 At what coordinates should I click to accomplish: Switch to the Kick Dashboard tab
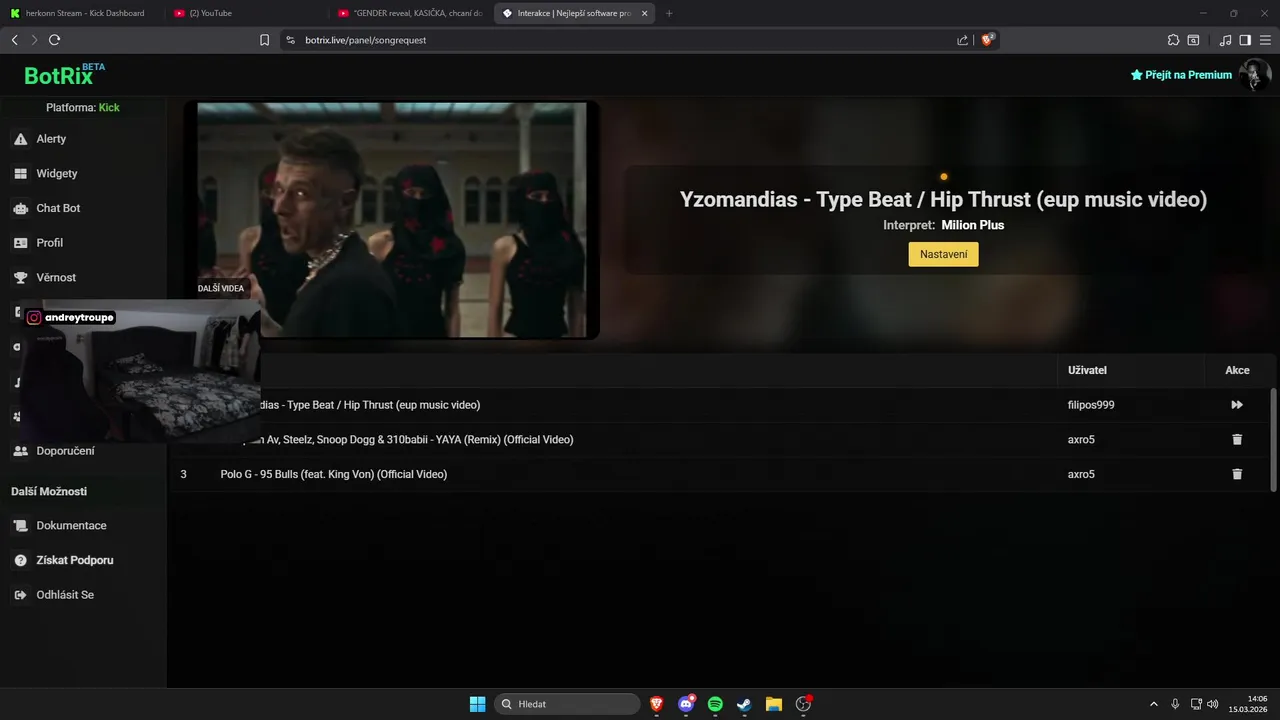click(x=82, y=13)
